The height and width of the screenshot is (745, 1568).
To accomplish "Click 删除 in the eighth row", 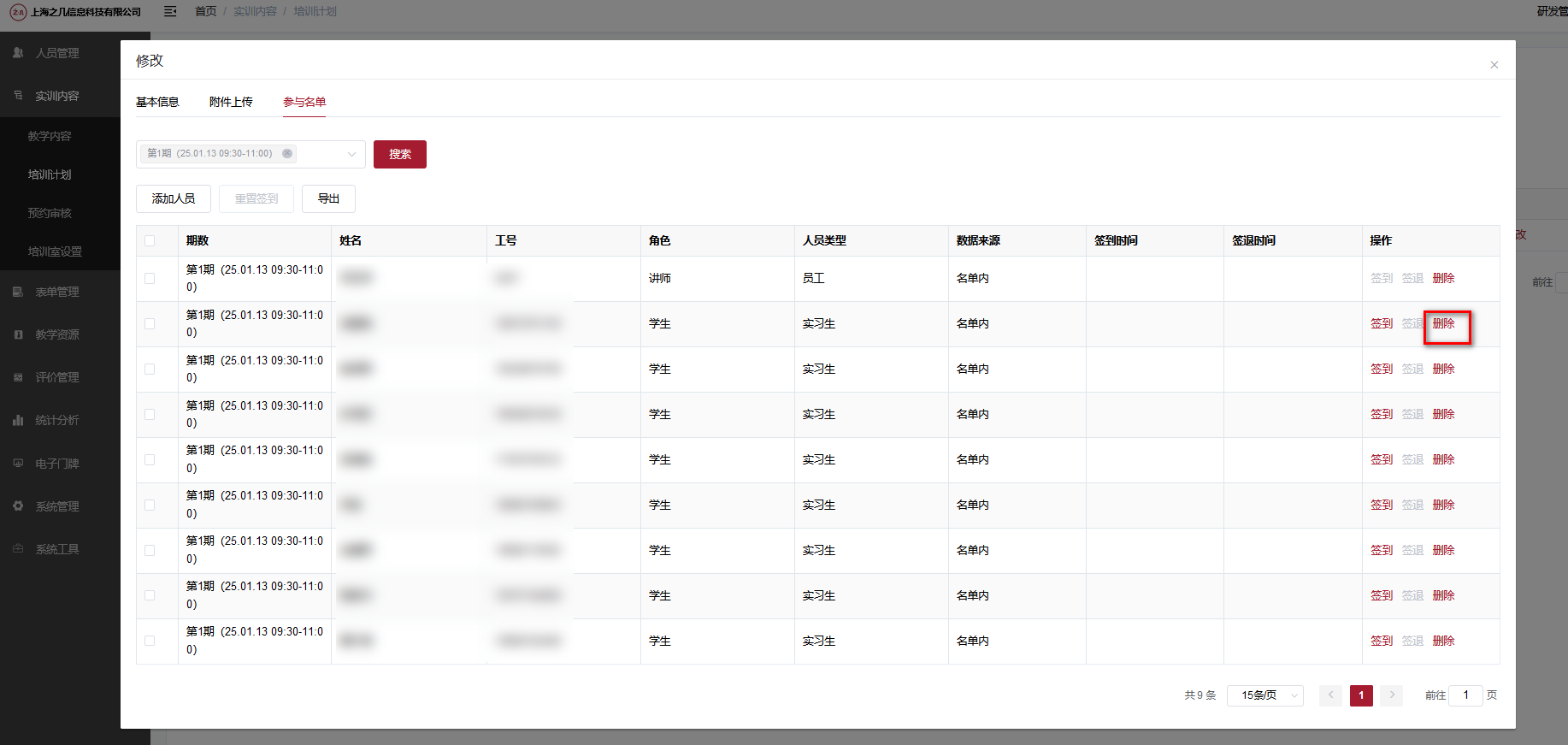I will (x=1443, y=596).
